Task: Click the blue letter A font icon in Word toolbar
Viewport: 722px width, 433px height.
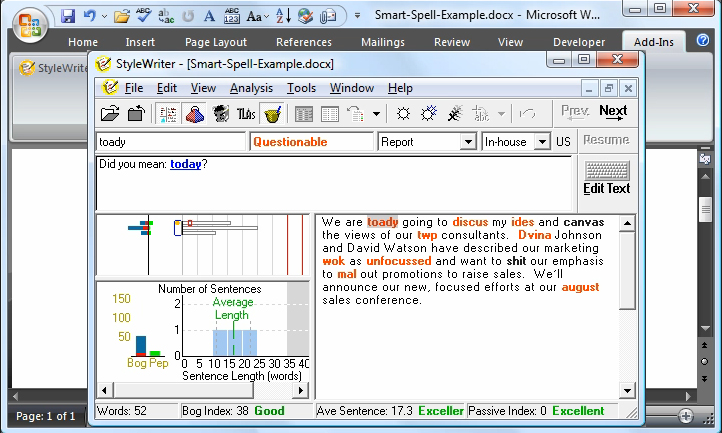Action: pos(210,16)
